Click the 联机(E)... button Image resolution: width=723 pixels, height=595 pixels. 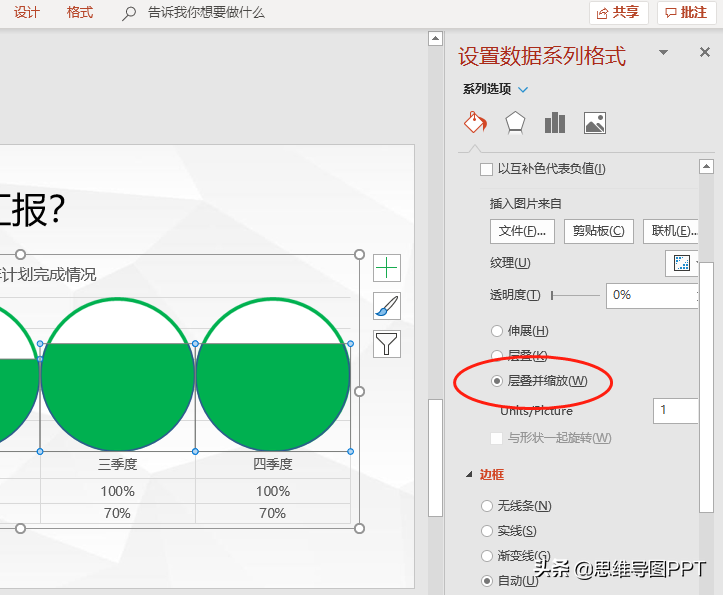coord(671,231)
